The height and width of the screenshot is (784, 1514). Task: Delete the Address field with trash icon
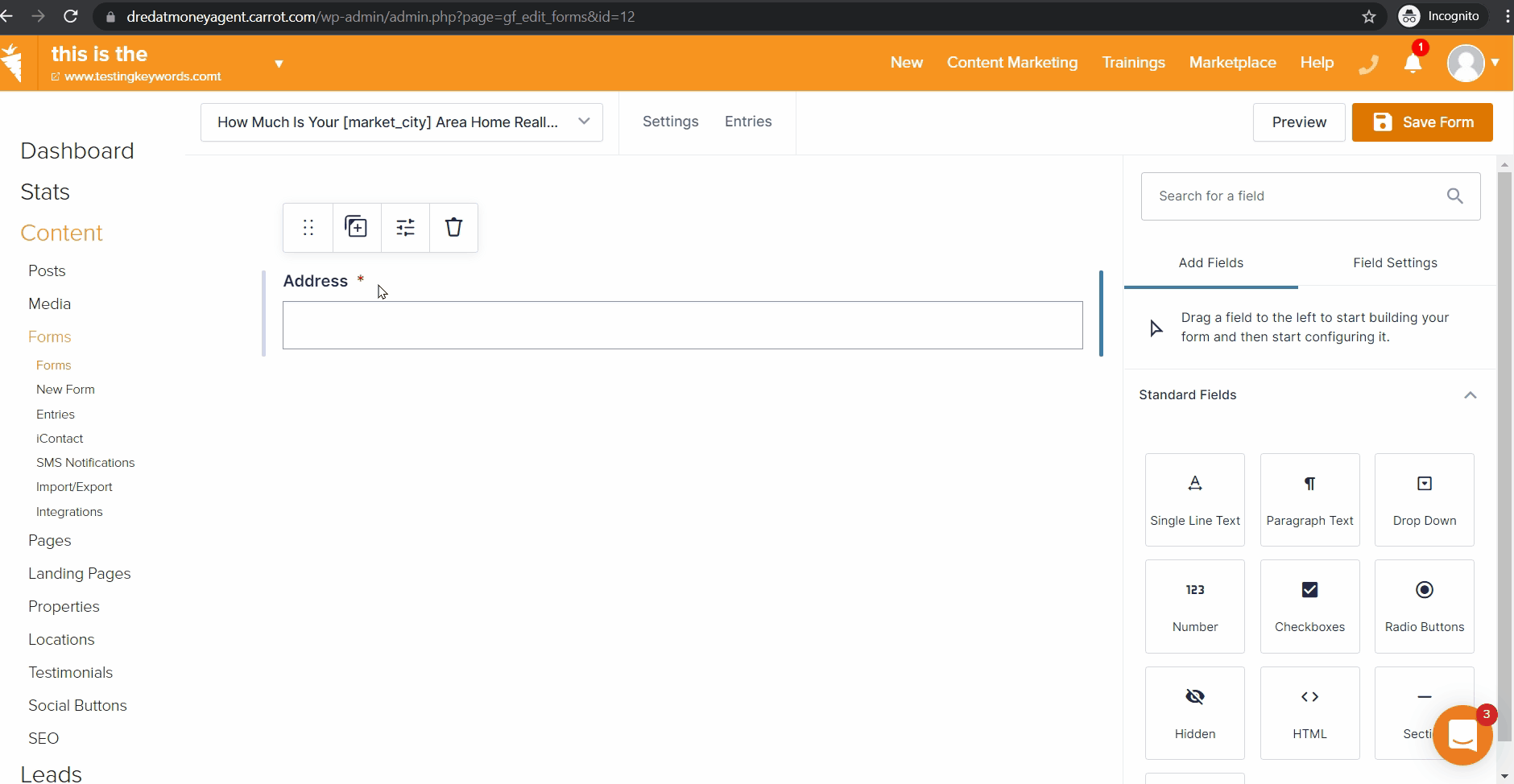(453, 228)
